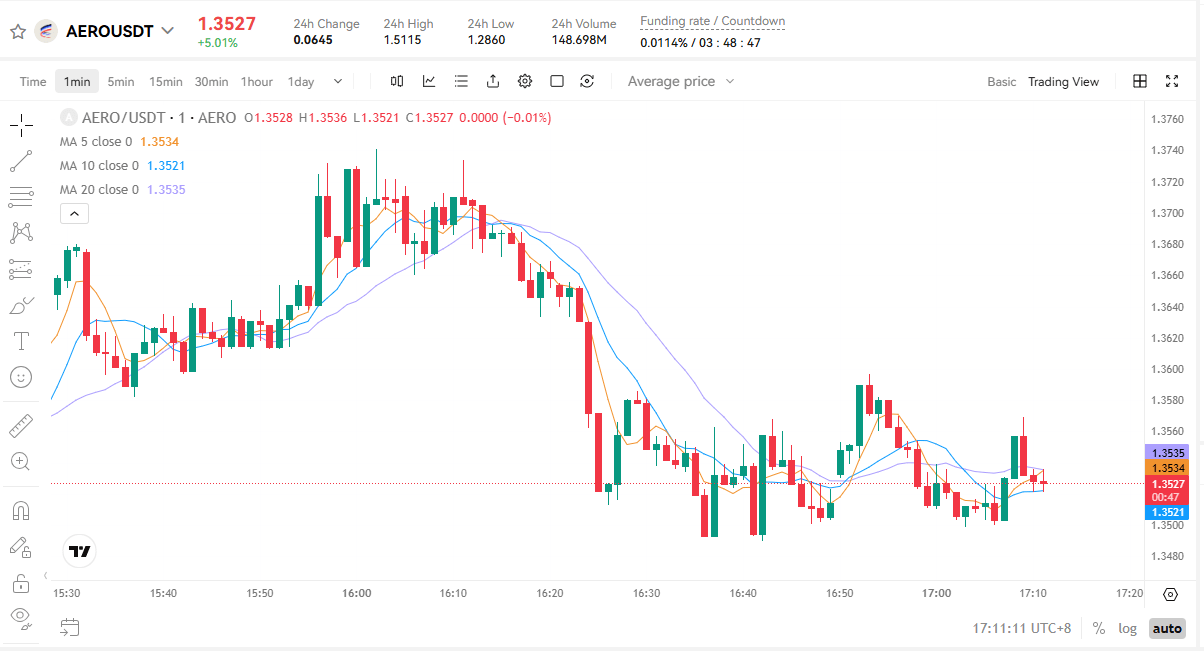Hide all drawings with eye icon
Image resolution: width=1204 pixels, height=652 pixels.
click(21, 615)
